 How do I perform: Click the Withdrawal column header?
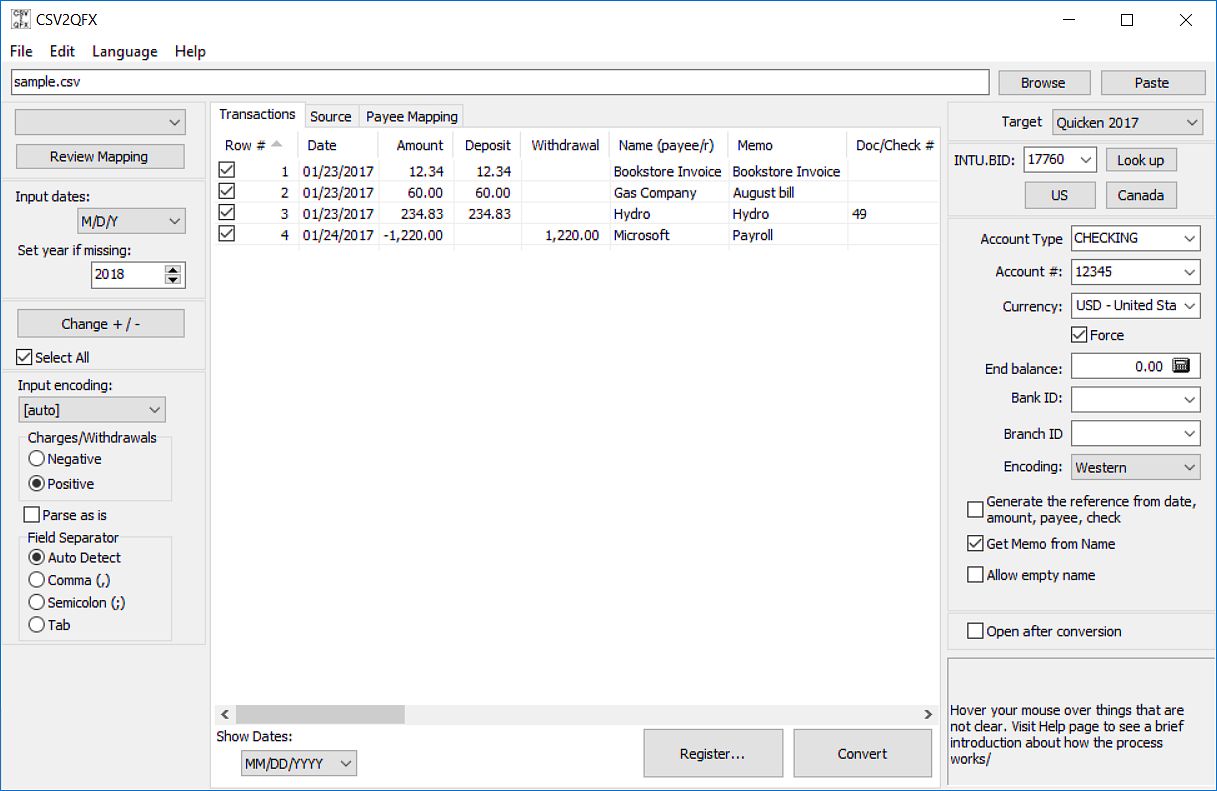tap(565, 145)
